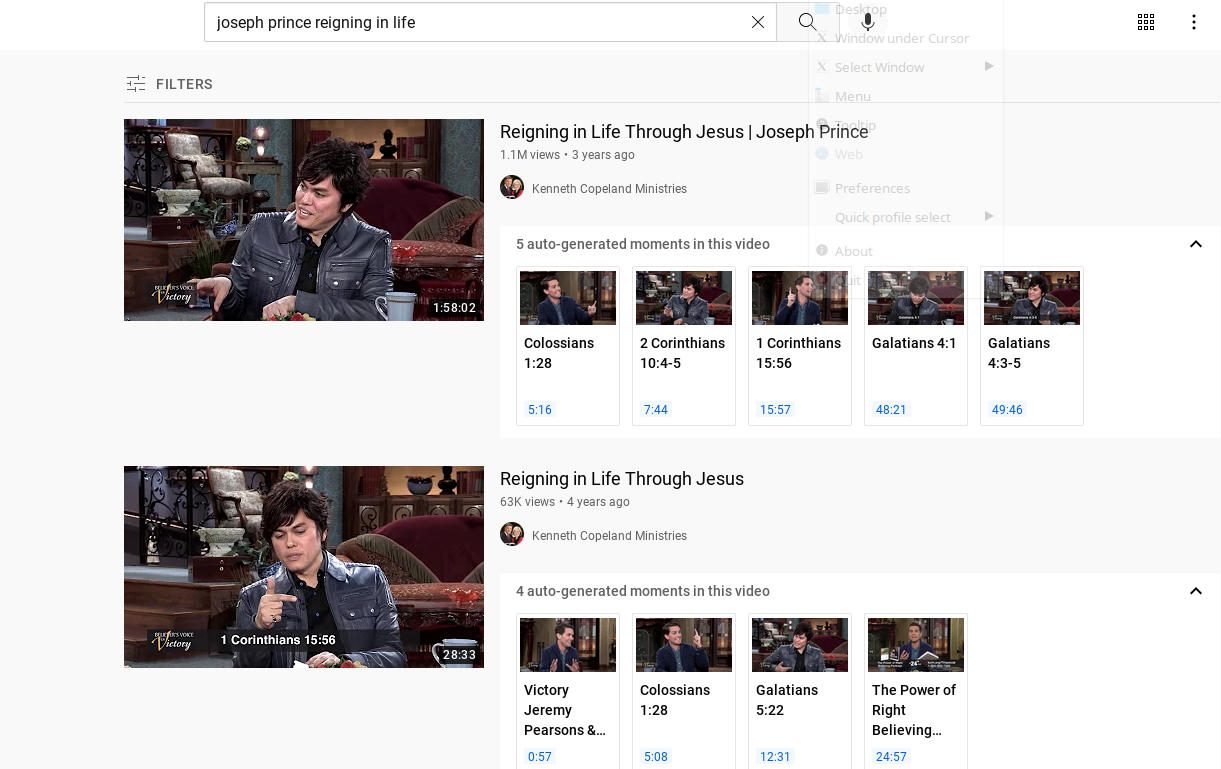Click the 48:21 timestamp
The image size is (1221, 769).
891,410
